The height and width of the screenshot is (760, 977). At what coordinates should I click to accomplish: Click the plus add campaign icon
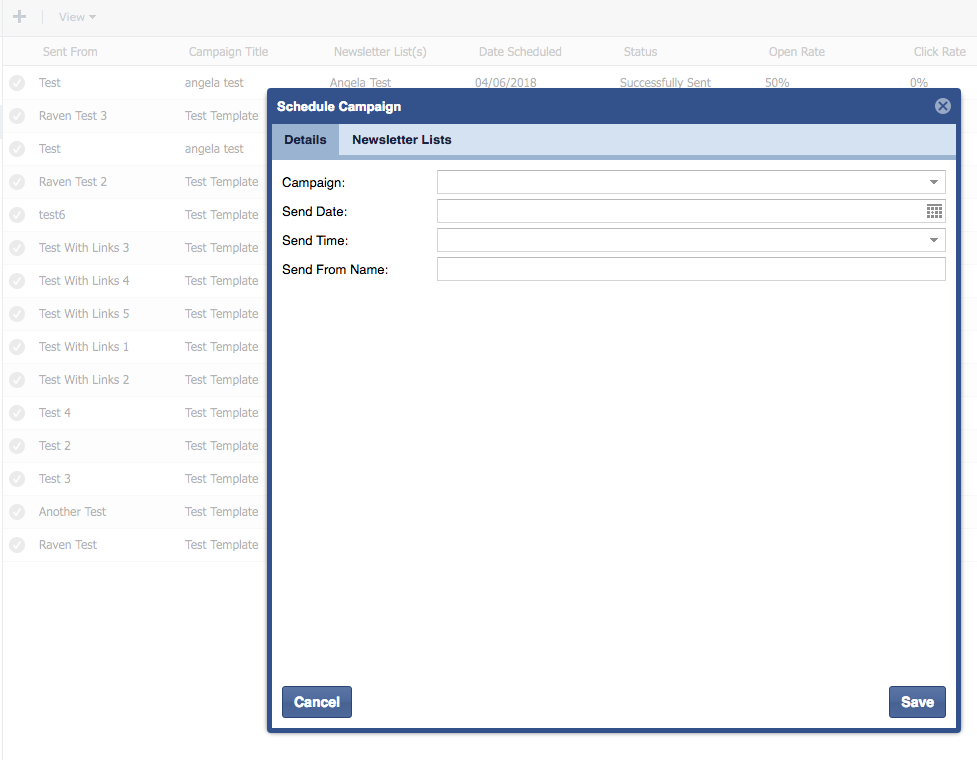(19, 17)
